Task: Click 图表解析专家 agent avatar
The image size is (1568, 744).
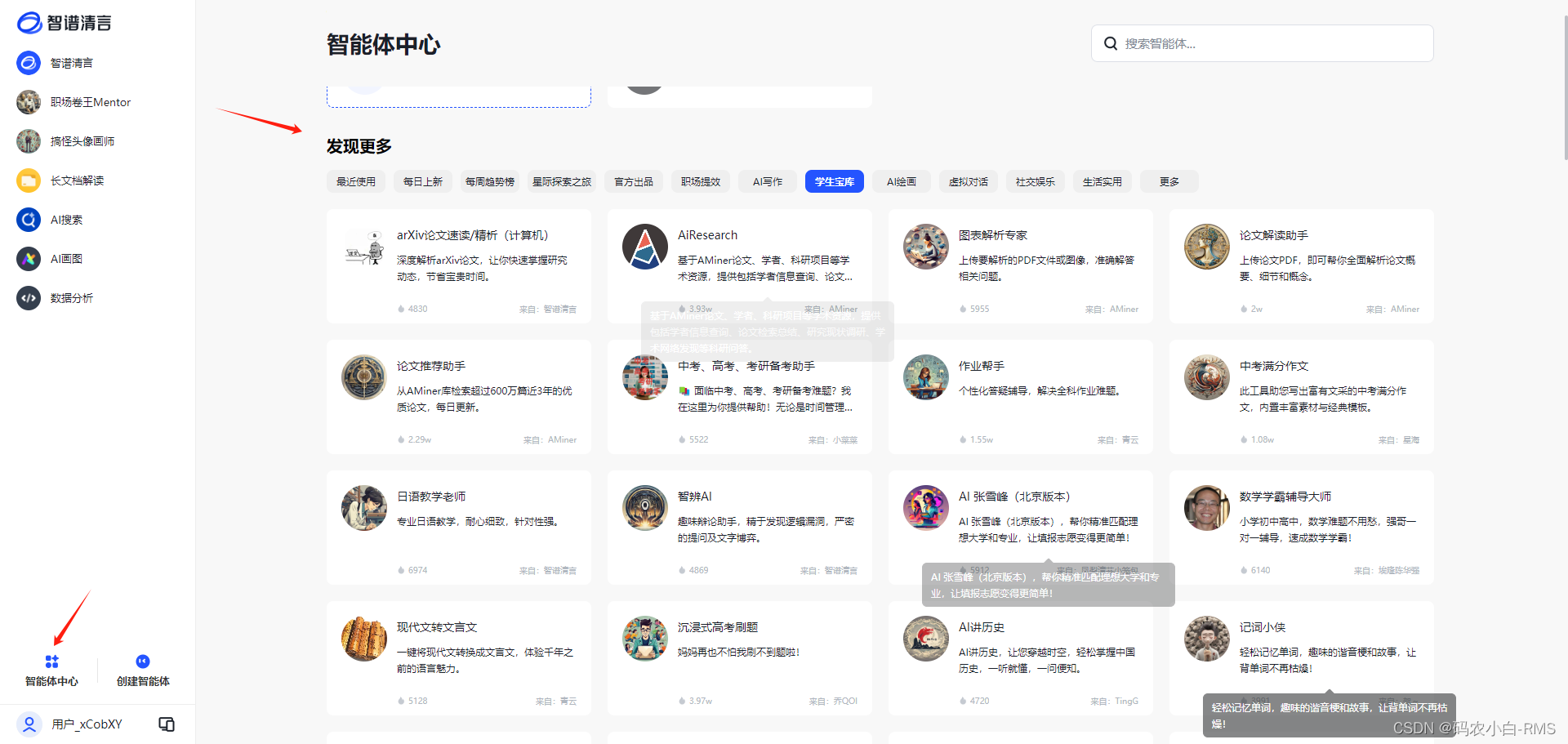Action: coord(926,247)
